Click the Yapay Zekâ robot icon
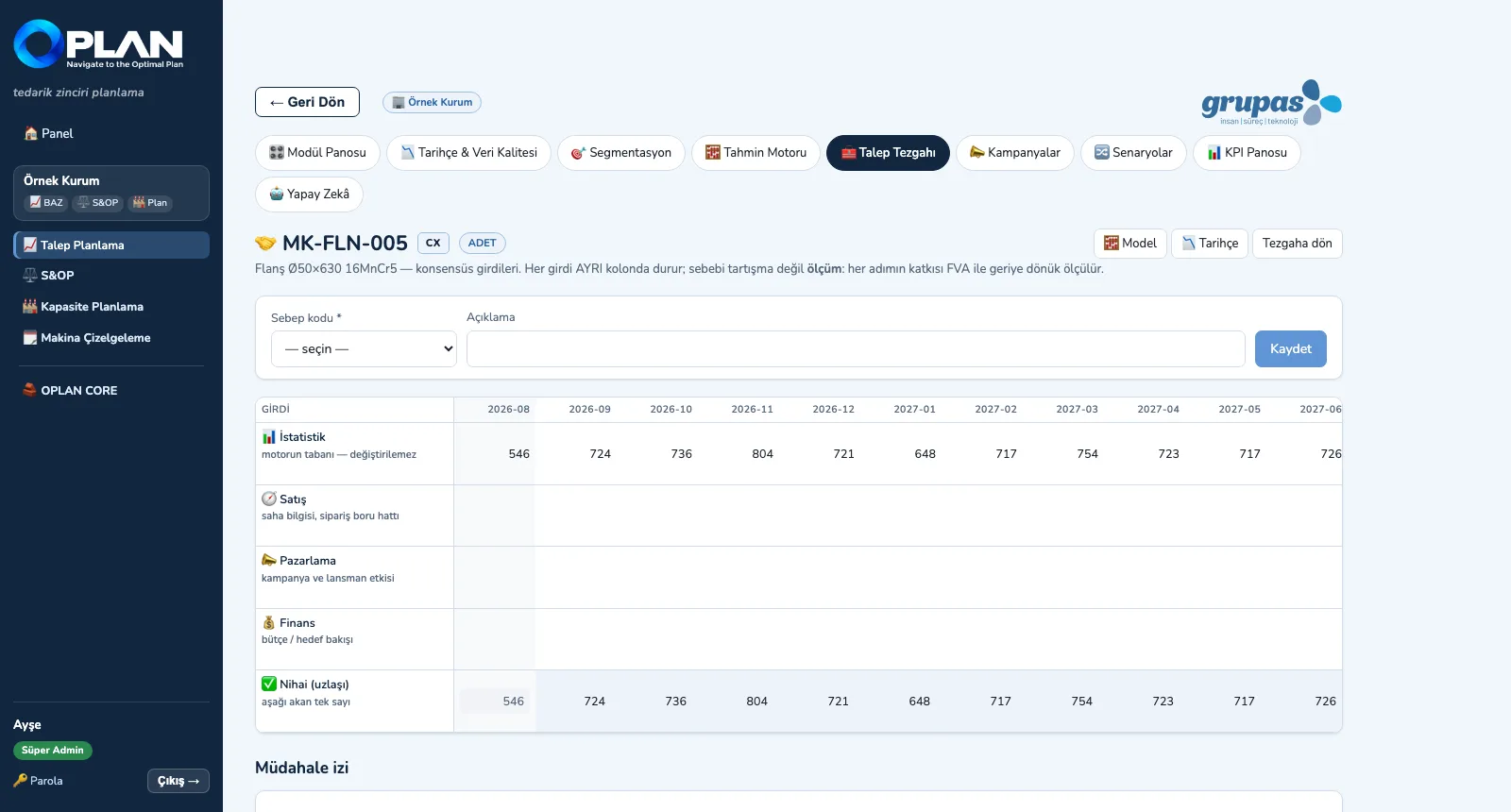The height and width of the screenshot is (812, 1511). tap(277, 195)
